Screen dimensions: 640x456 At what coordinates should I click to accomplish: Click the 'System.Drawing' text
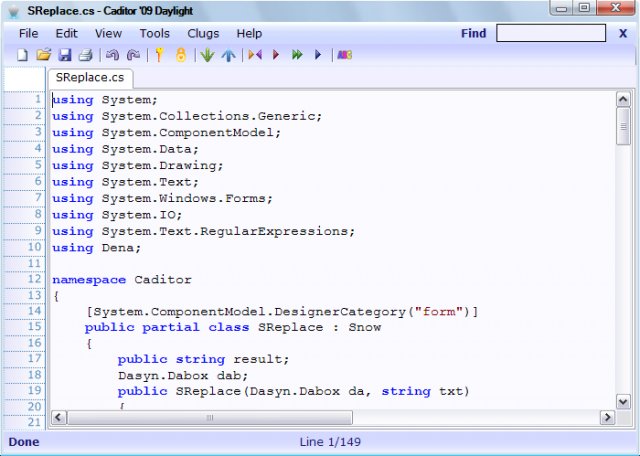(159, 165)
